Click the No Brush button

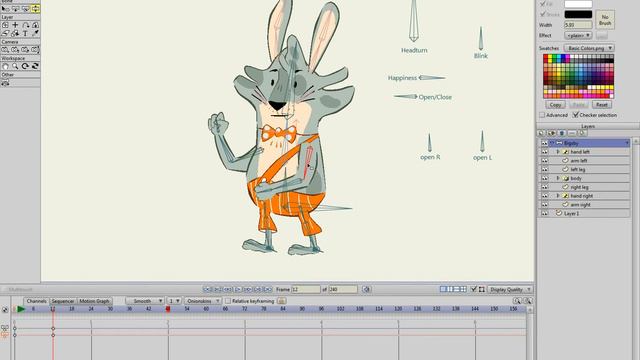[605, 20]
